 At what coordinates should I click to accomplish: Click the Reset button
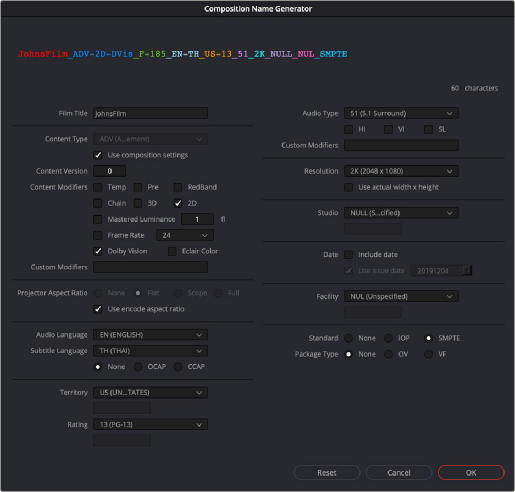point(327,473)
